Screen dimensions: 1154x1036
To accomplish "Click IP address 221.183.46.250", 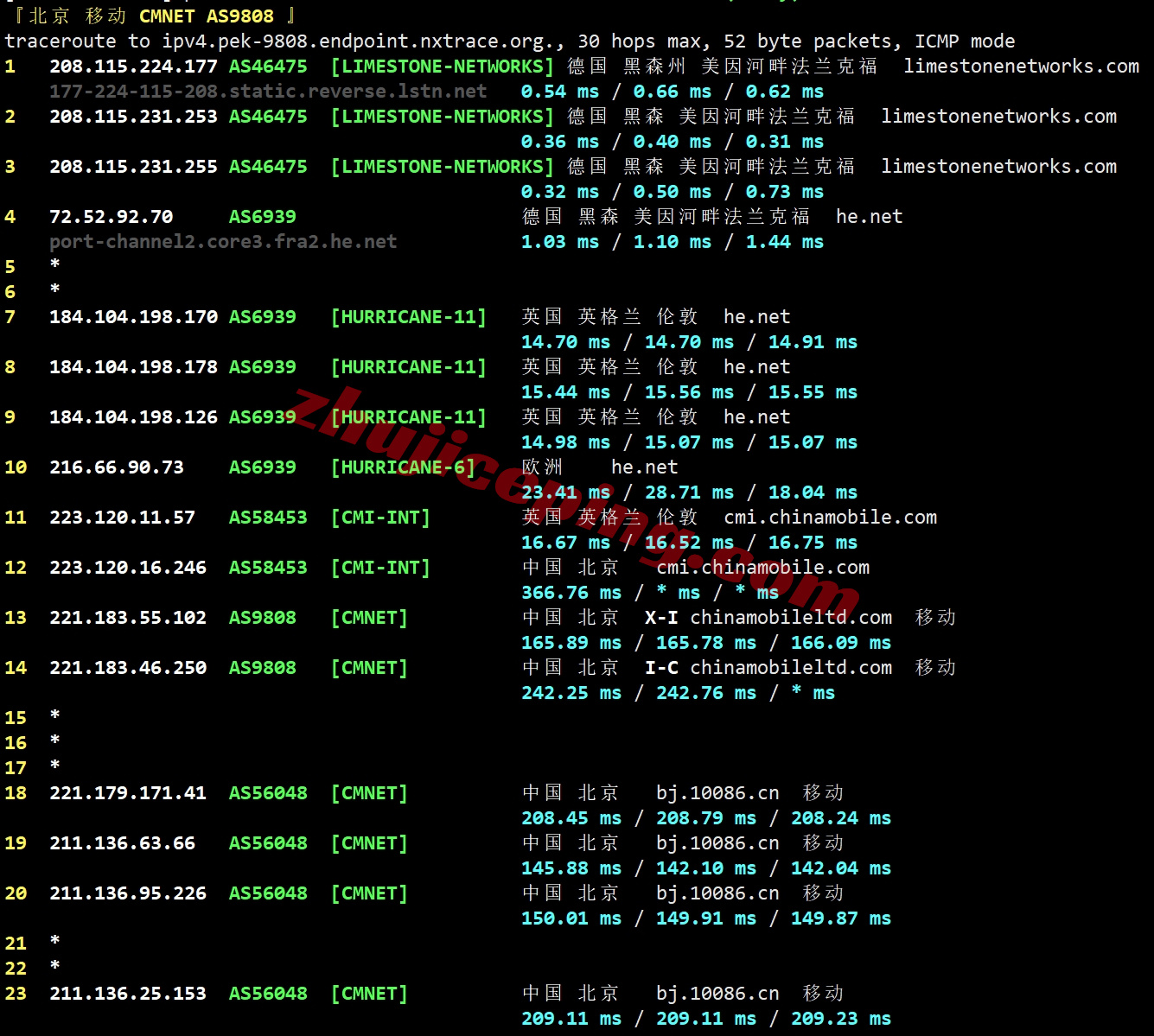I will click(x=128, y=668).
